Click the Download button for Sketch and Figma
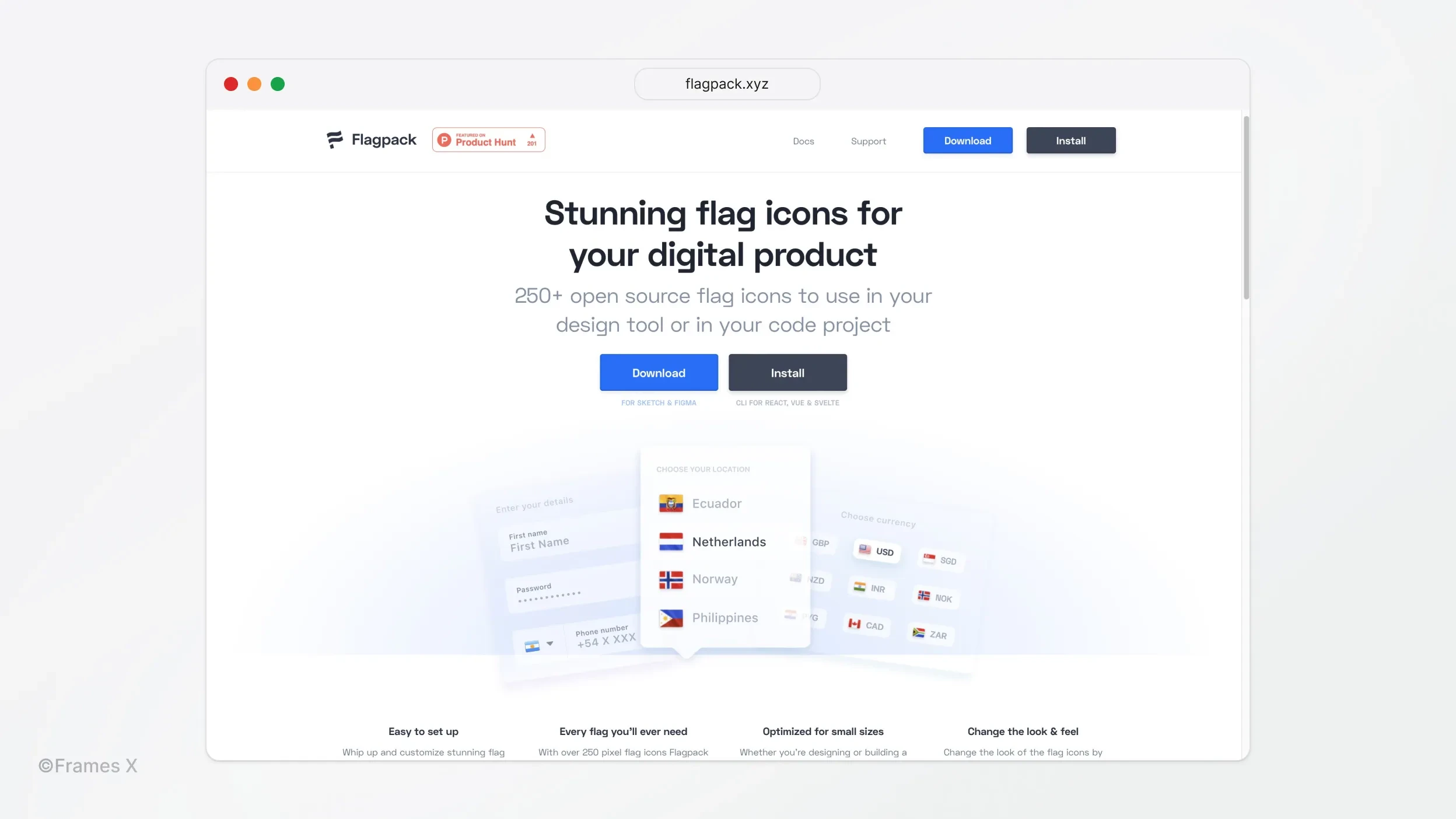The height and width of the screenshot is (819, 1456). point(658,372)
